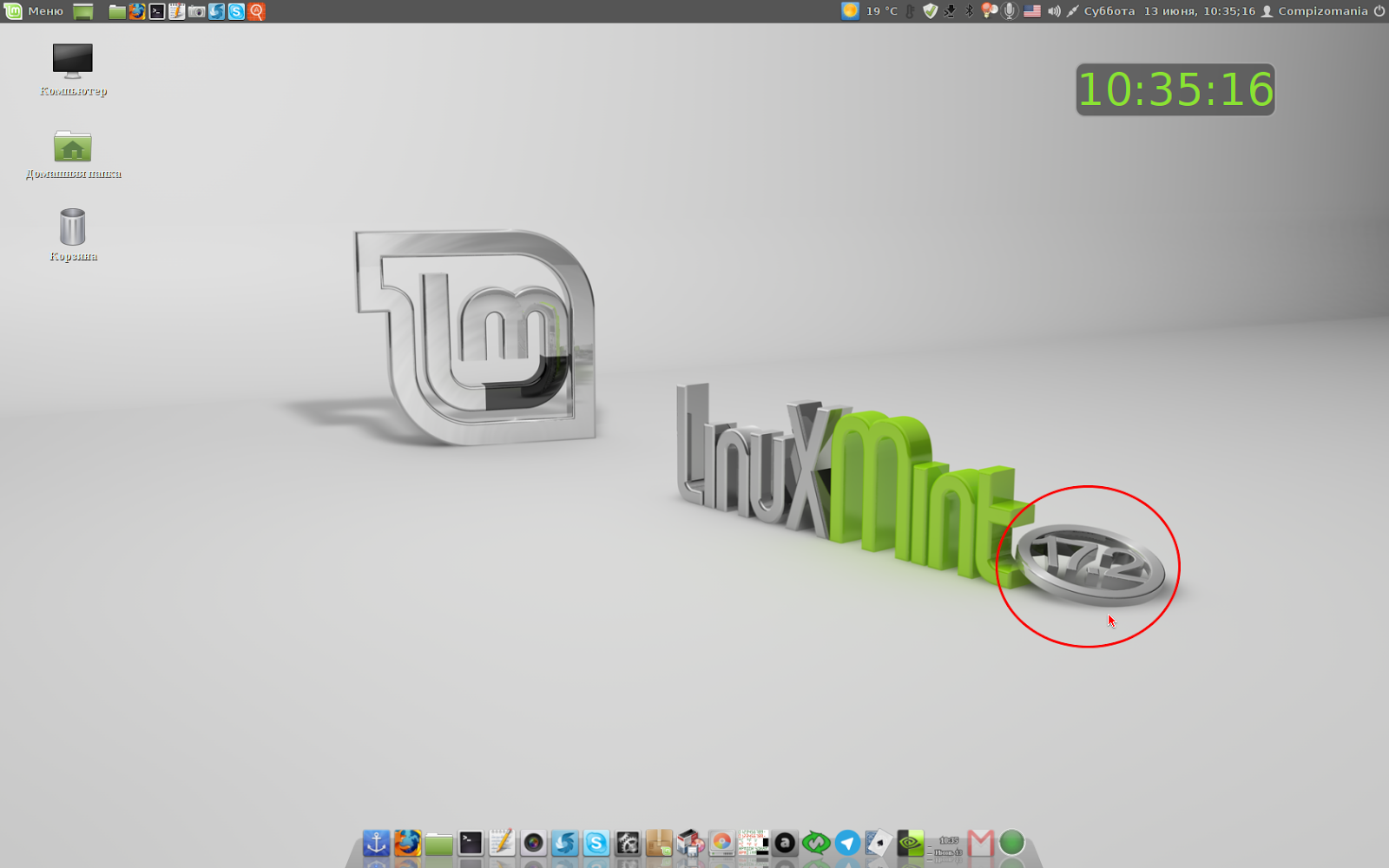Screen dimensions: 1389x868
Task: Open the floppy disk software icon in dock
Action: coord(690,842)
